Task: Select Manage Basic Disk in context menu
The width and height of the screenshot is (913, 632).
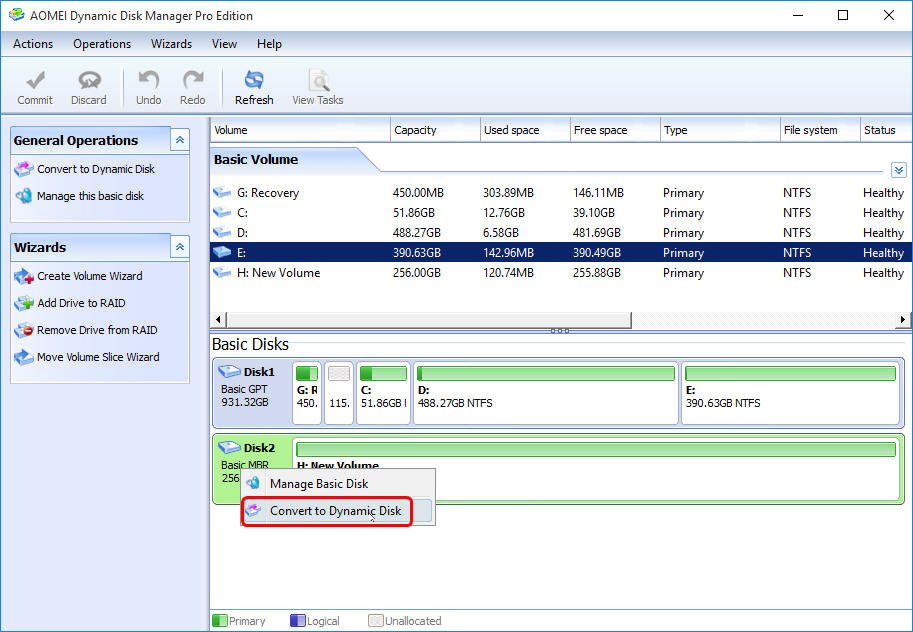Action: (319, 484)
